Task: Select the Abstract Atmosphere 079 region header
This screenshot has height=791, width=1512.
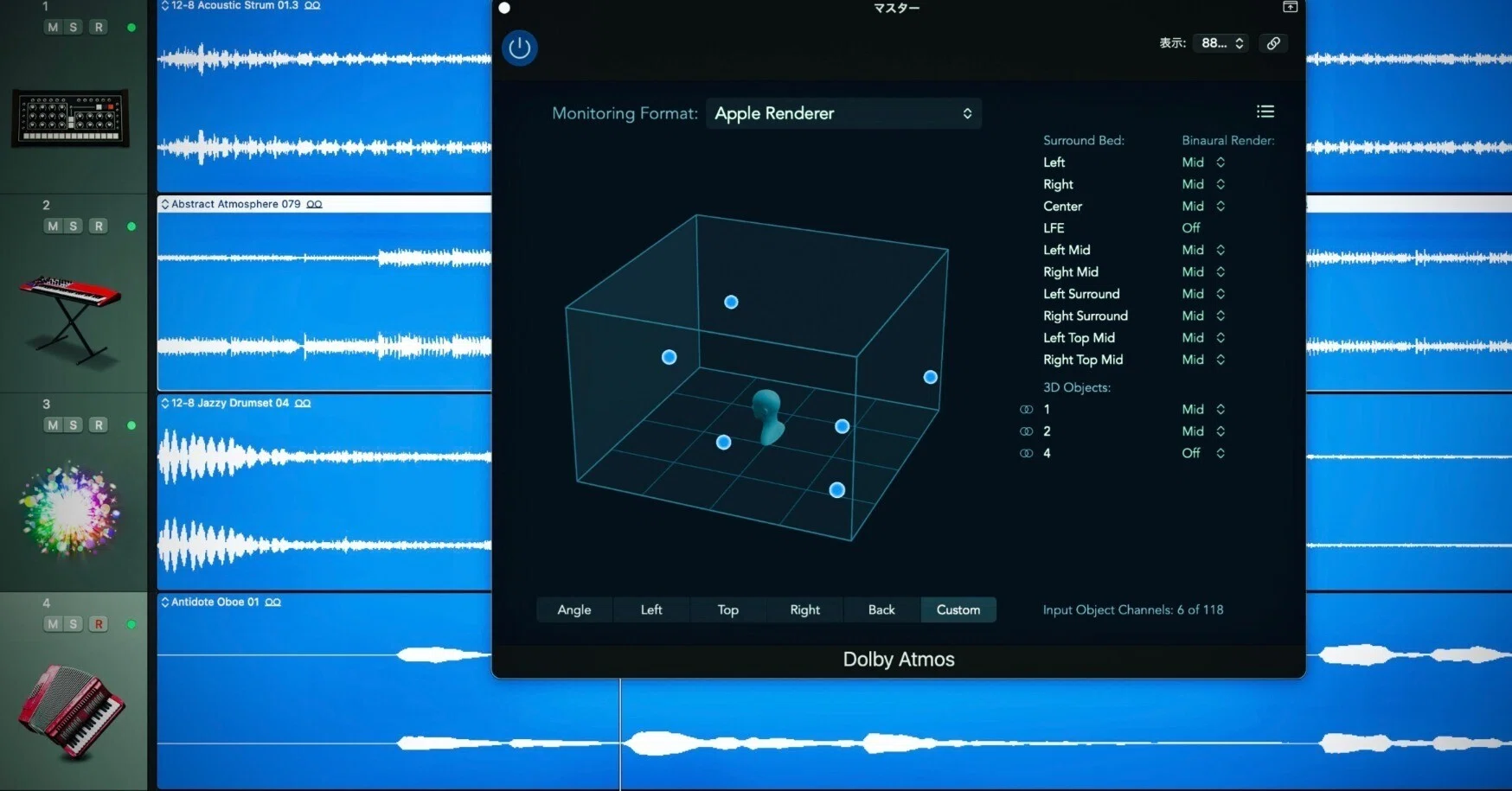Action: coord(324,204)
